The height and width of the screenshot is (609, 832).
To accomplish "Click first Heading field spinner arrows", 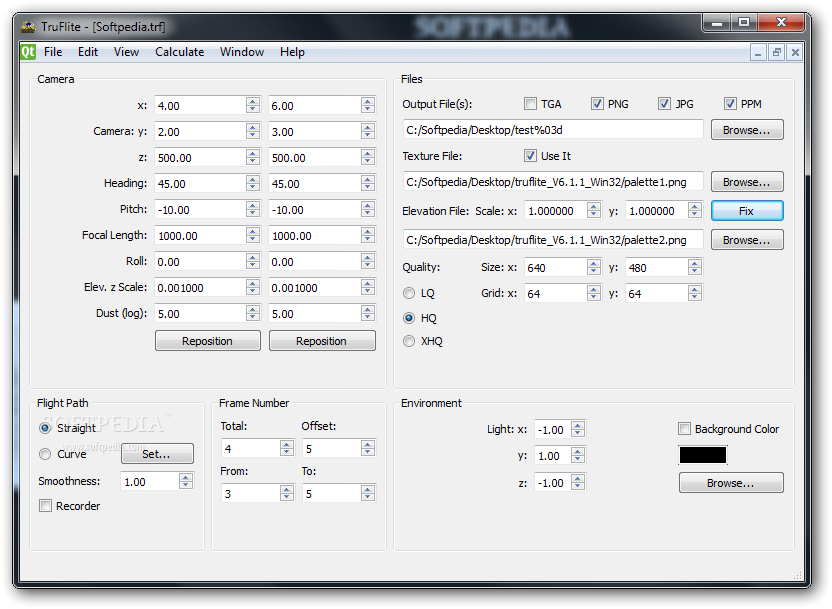I will (x=253, y=183).
